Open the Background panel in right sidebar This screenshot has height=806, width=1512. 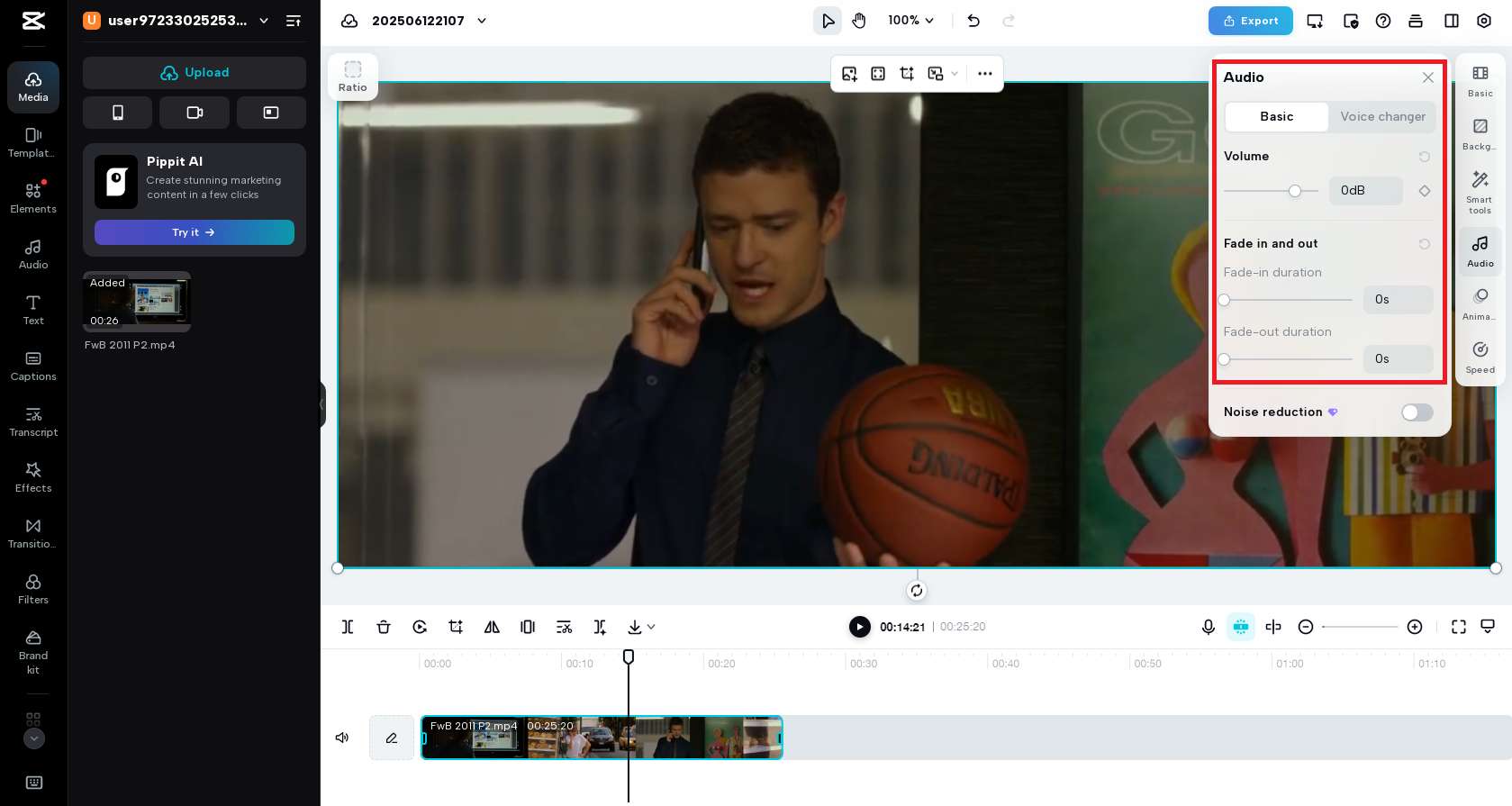[x=1480, y=133]
